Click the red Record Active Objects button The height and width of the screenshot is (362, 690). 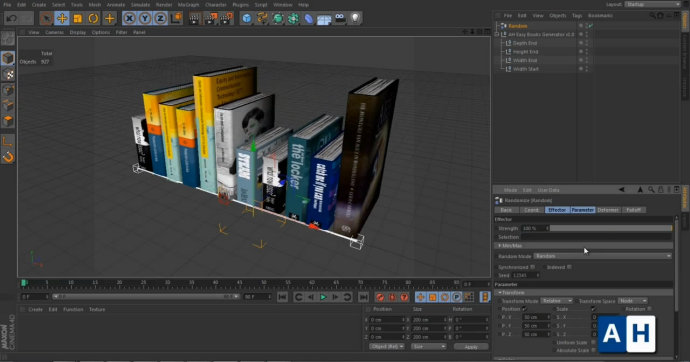[x=380, y=297]
